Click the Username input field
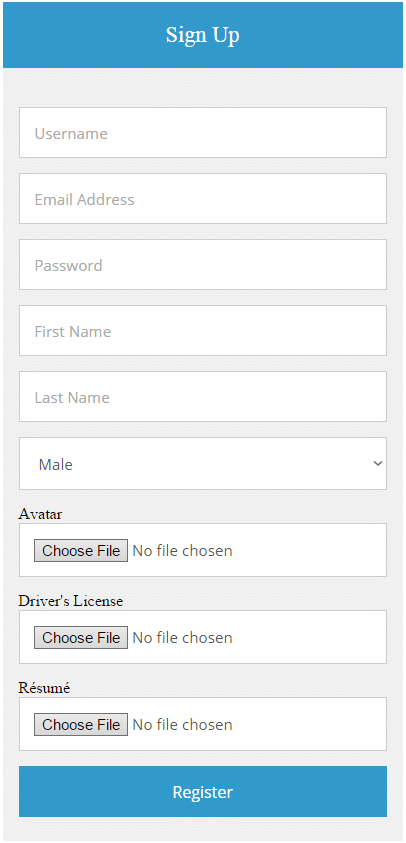The height and width of the screenshot is (843, 406). (203, 132)
